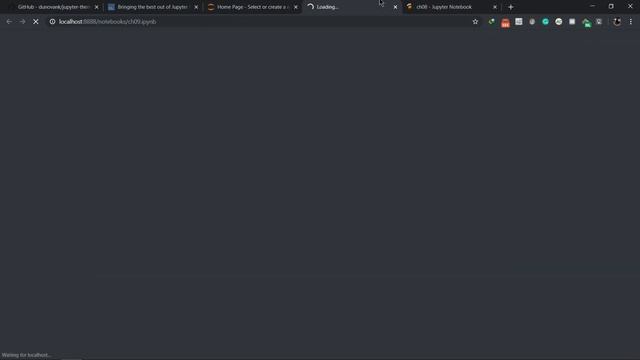Stop loading the page

36,22
